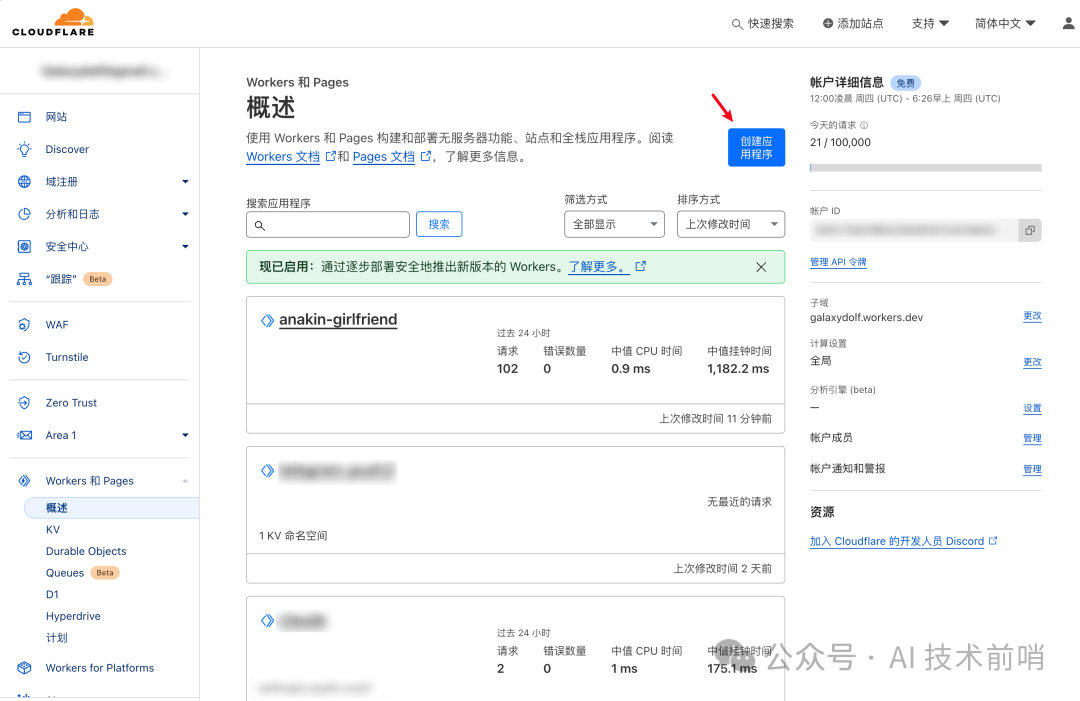Image resolution: width=1080 pixels, height=701 pixels.
Task: Open the 排序方式 上次修改时间 dropdown
Action: [x=731, y=224]
